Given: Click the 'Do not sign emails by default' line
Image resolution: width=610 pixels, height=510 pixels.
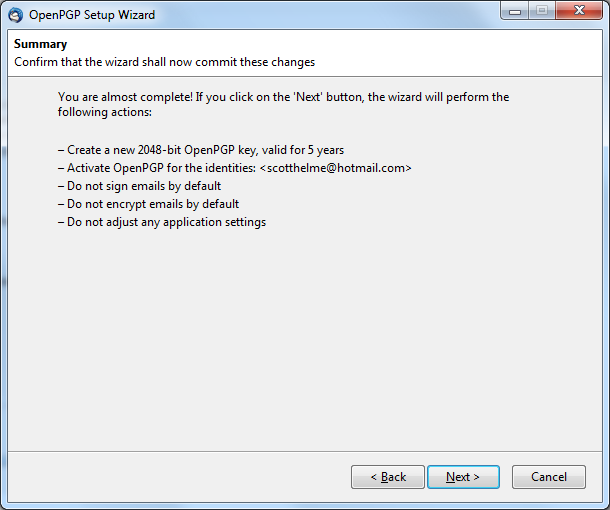Looking at the screenshot, I should [x=140, y=186].
